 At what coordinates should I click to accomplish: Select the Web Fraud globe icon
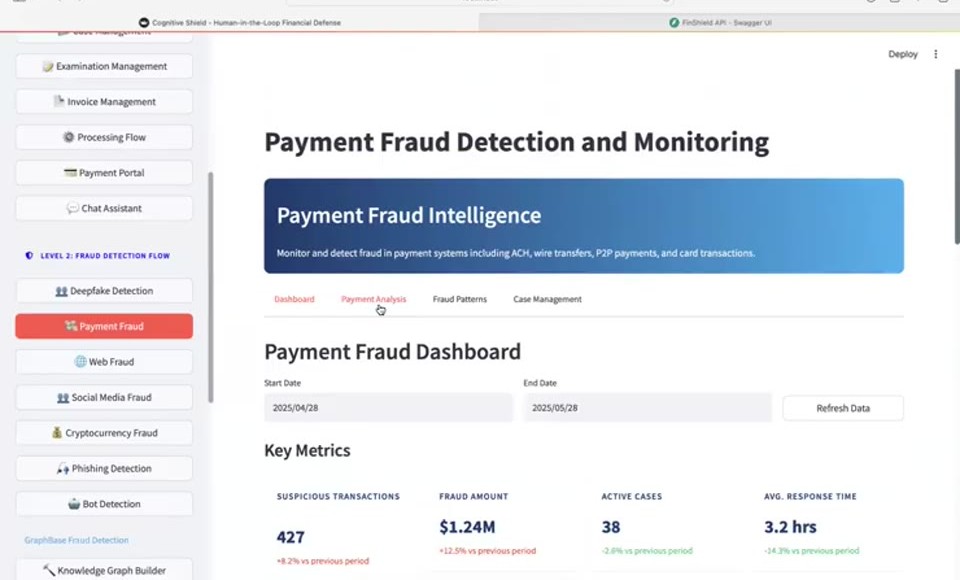[80, 361]
